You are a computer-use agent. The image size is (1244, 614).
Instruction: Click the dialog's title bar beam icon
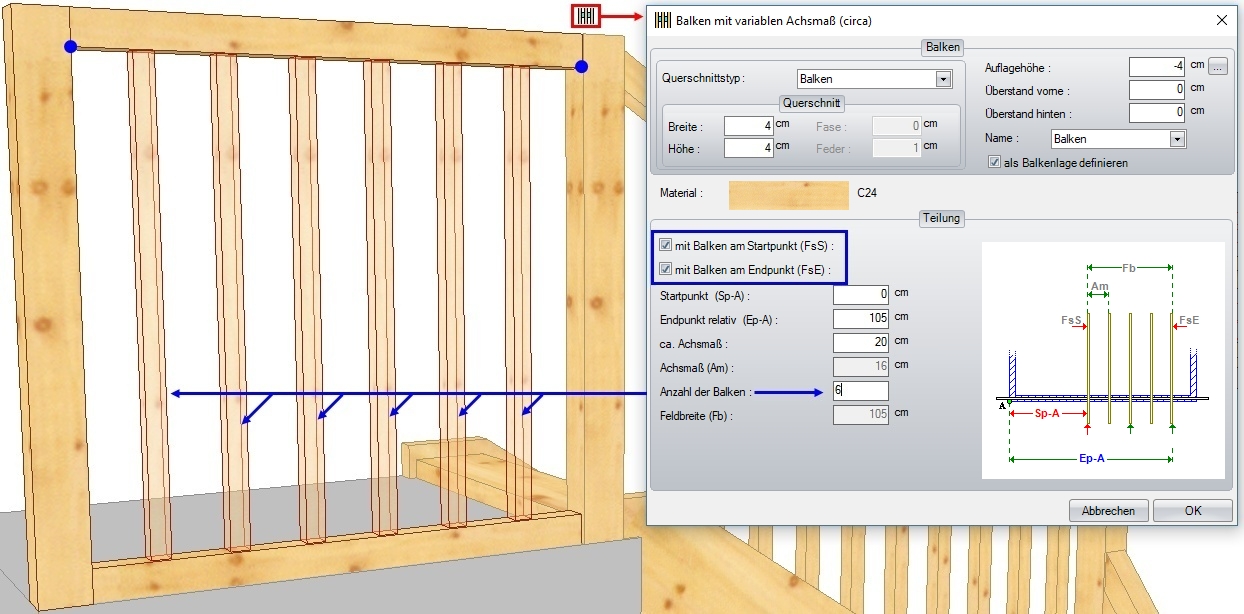coord(662,19)
